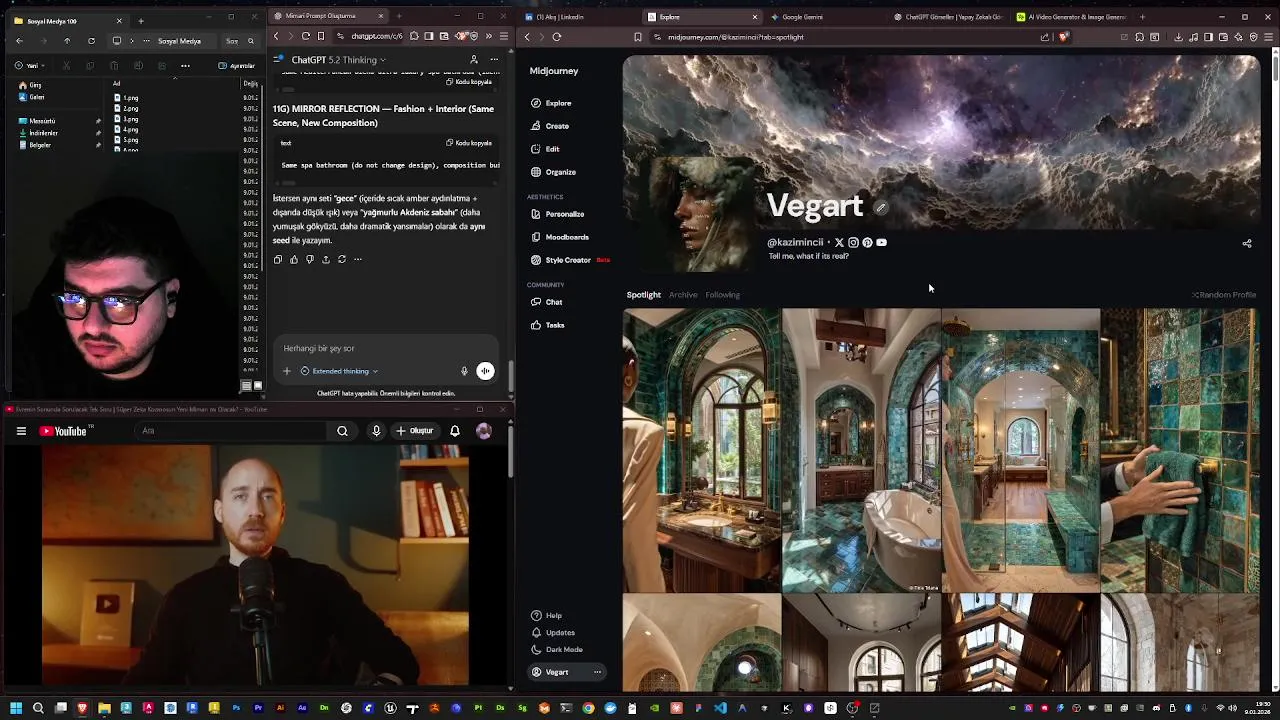The height and width of the screenshot is (720, 1280).
Task: Regenerate the ChatGPT response
Action: click(x=342, y=259)
